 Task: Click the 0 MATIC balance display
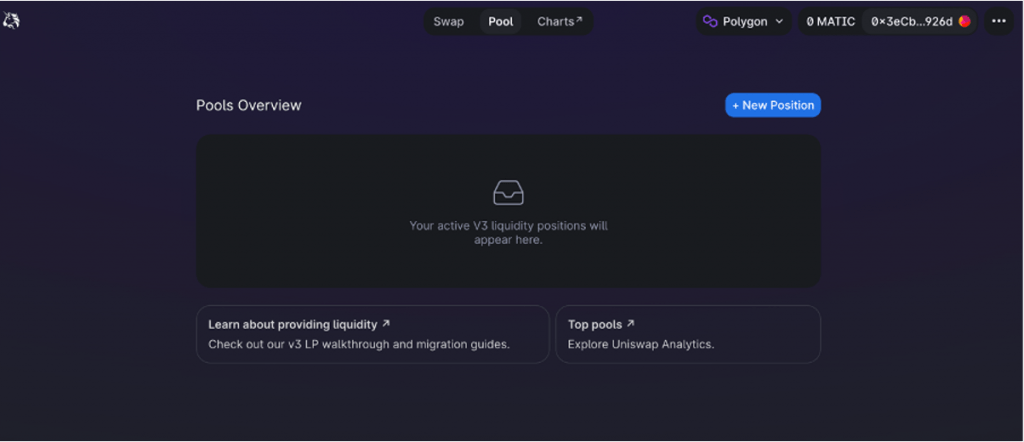tap(831, 21)
